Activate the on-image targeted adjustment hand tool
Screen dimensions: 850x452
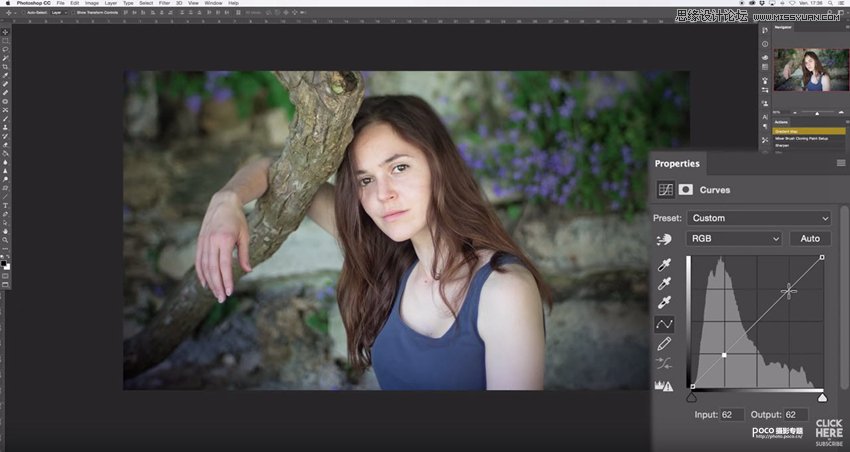click(x=664, y=240)
